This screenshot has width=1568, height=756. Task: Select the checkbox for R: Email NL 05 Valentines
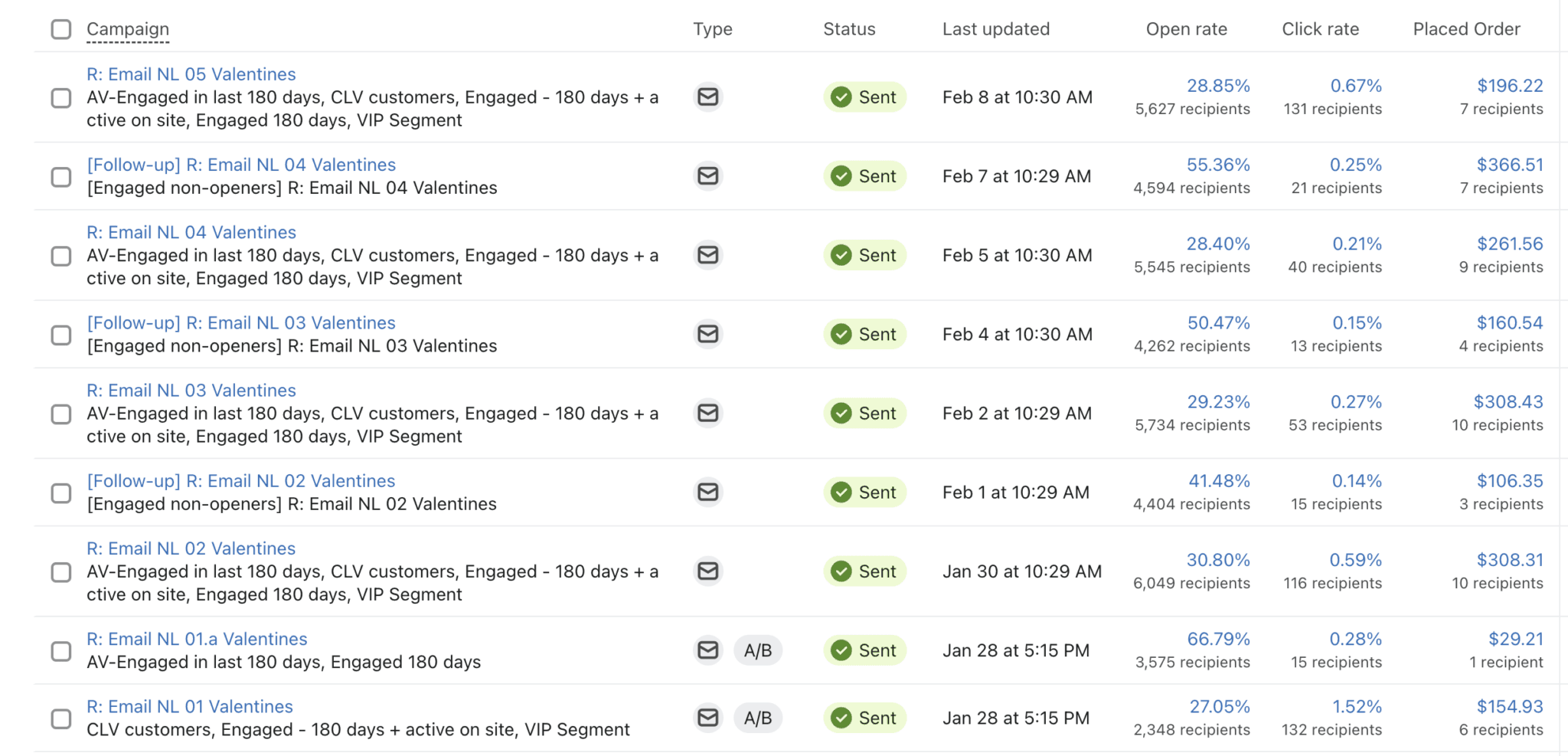tap(60, 98)
